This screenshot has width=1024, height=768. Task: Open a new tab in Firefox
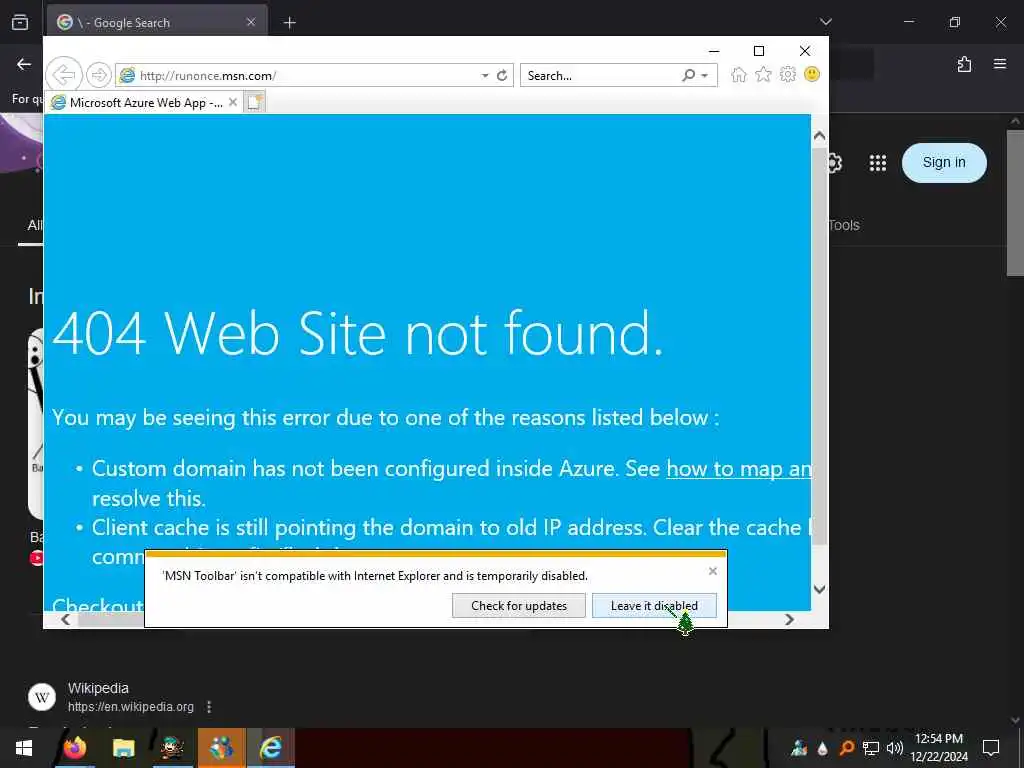289,23
